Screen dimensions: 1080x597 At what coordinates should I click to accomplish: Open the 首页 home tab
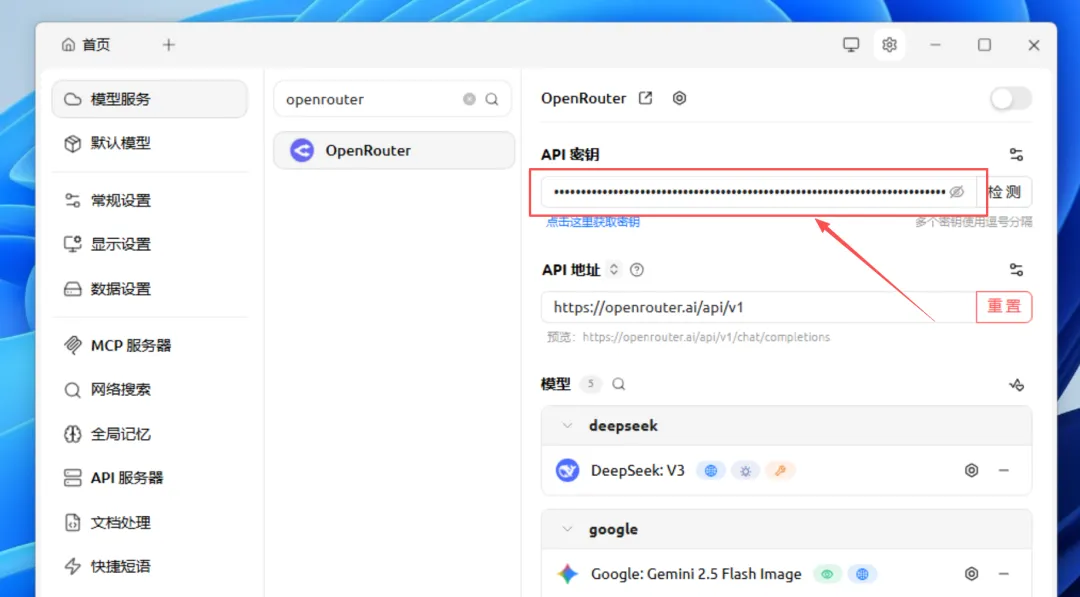pyautogui.click(x=86, y=45)
